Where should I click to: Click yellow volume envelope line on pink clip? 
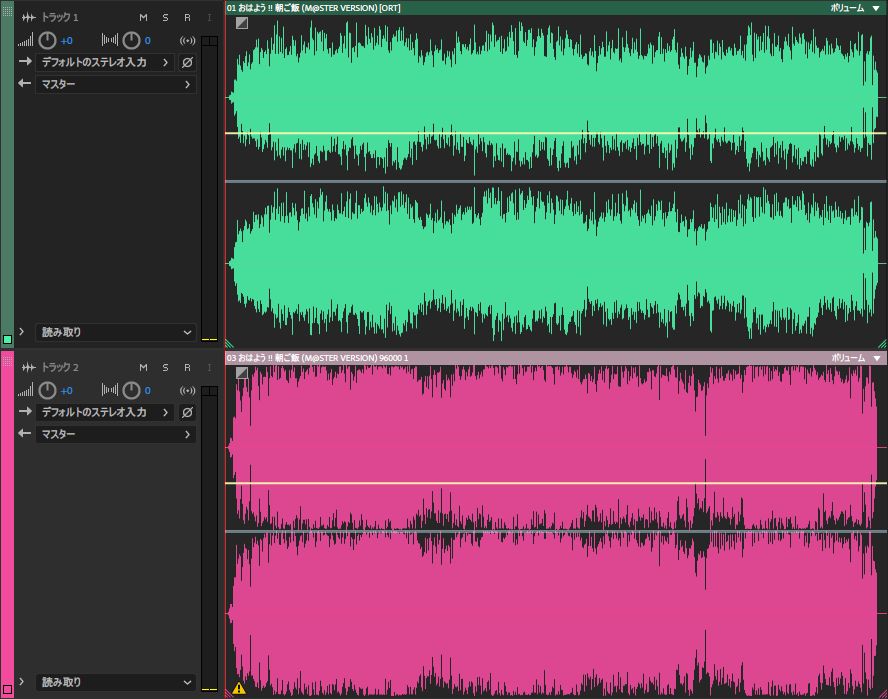pos(556,483)
